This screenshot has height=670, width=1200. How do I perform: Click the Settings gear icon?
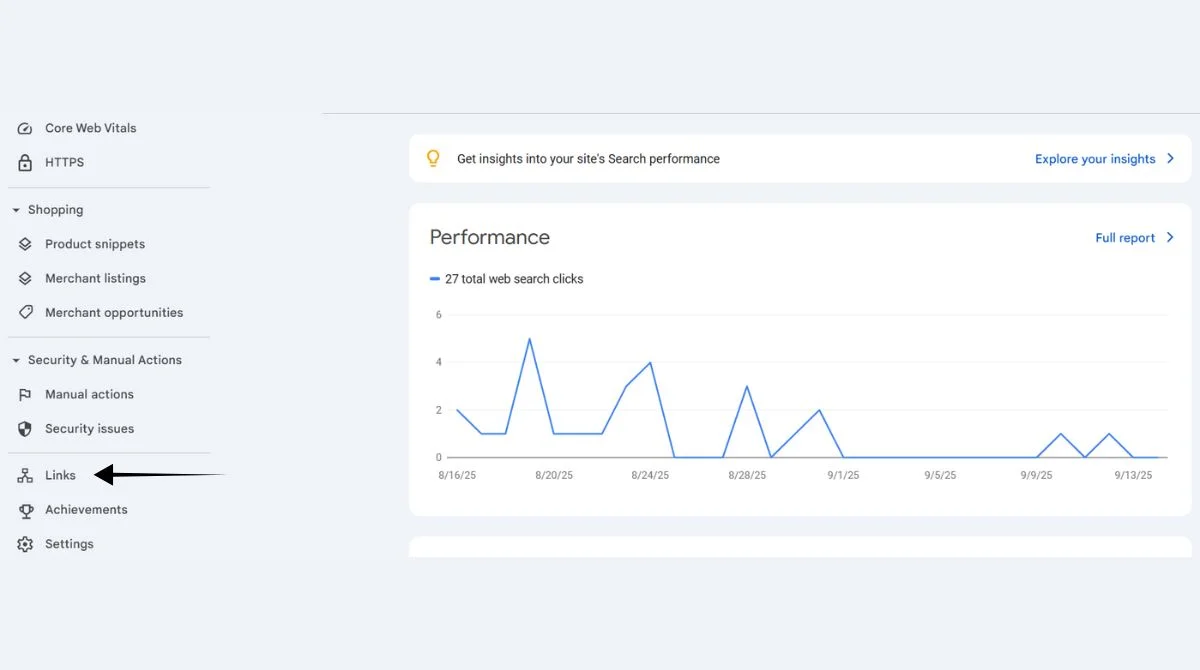coord(25,544)
